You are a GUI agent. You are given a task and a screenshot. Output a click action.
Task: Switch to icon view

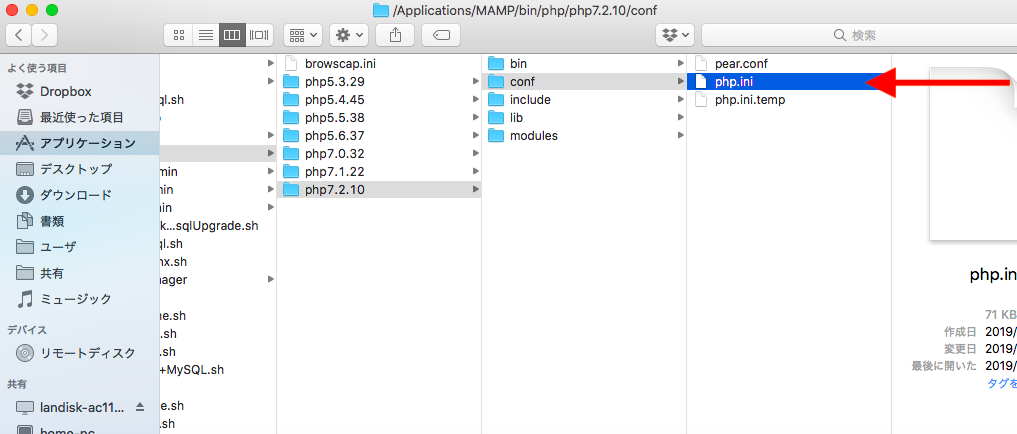click(x=178, y=35)
